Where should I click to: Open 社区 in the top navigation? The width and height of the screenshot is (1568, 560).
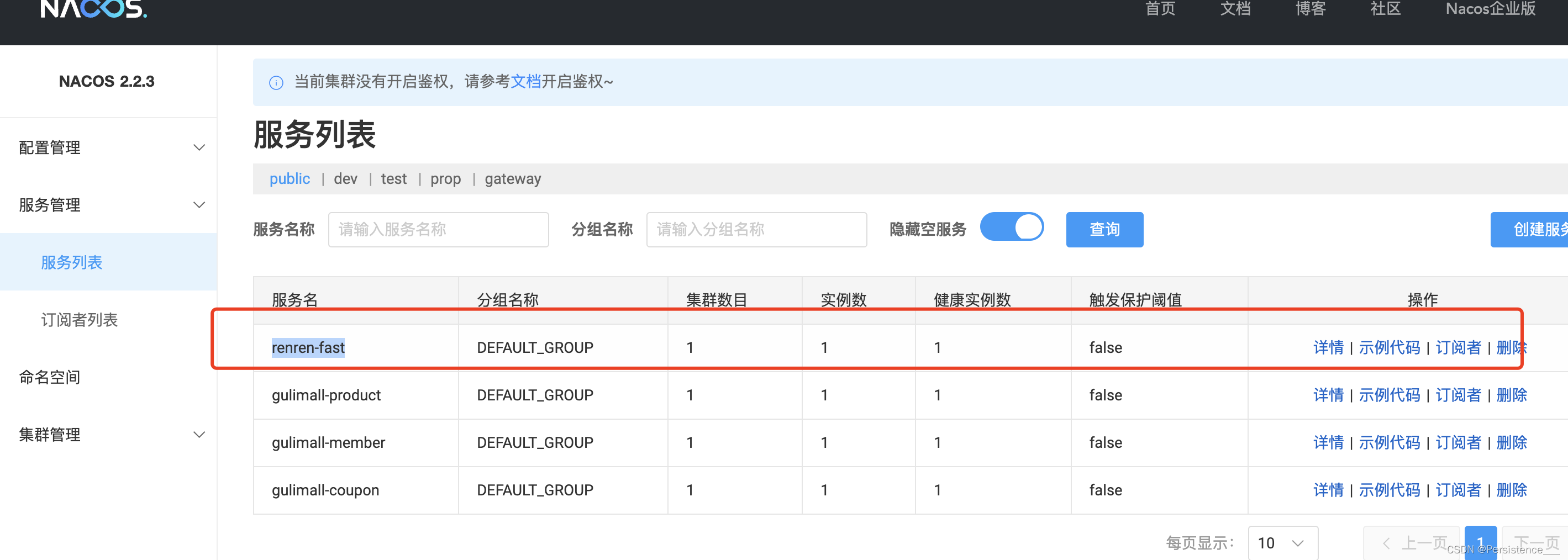click(1385, 8)
